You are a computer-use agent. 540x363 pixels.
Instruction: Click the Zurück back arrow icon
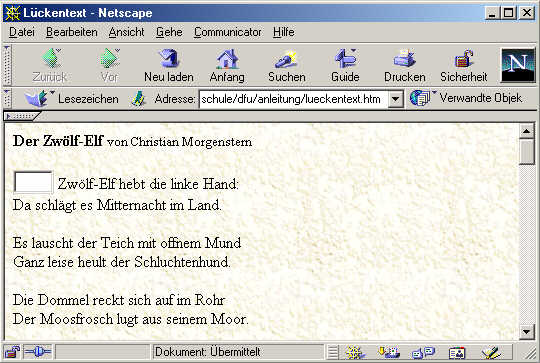point(51,58)
